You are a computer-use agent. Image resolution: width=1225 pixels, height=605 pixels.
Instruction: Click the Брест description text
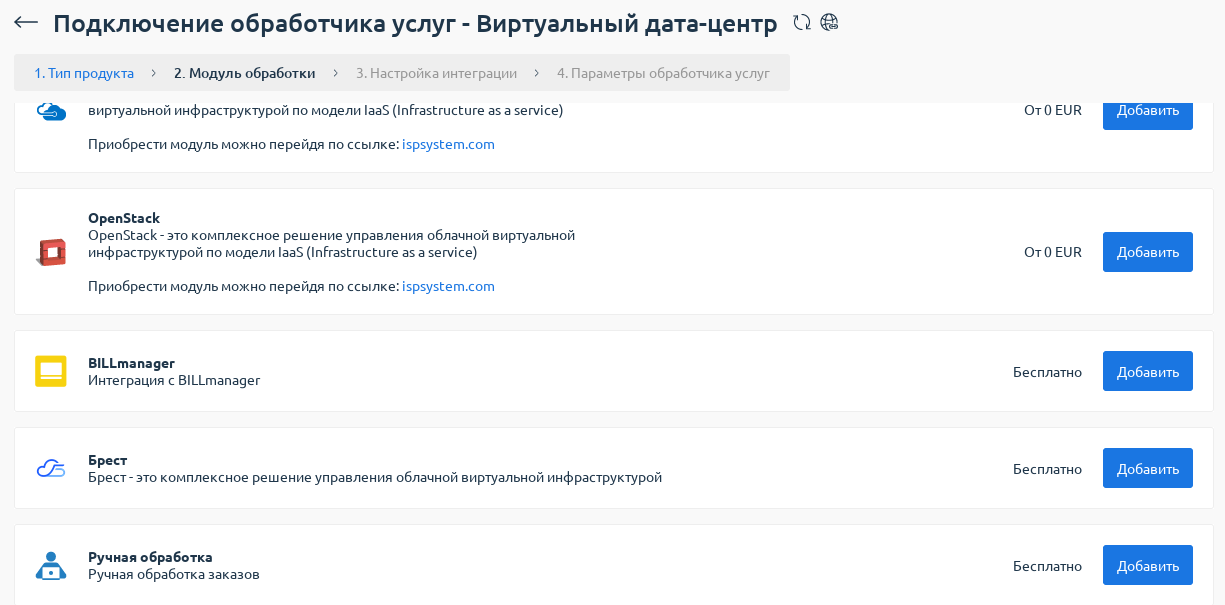point(375,477)
